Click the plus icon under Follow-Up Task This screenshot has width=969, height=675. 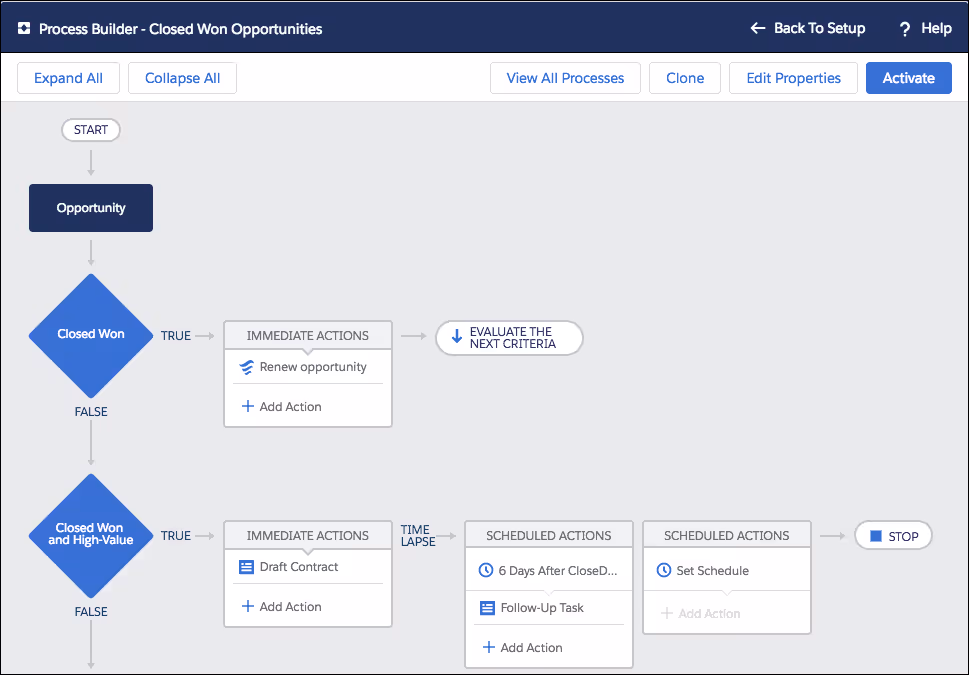pos(488,647)
